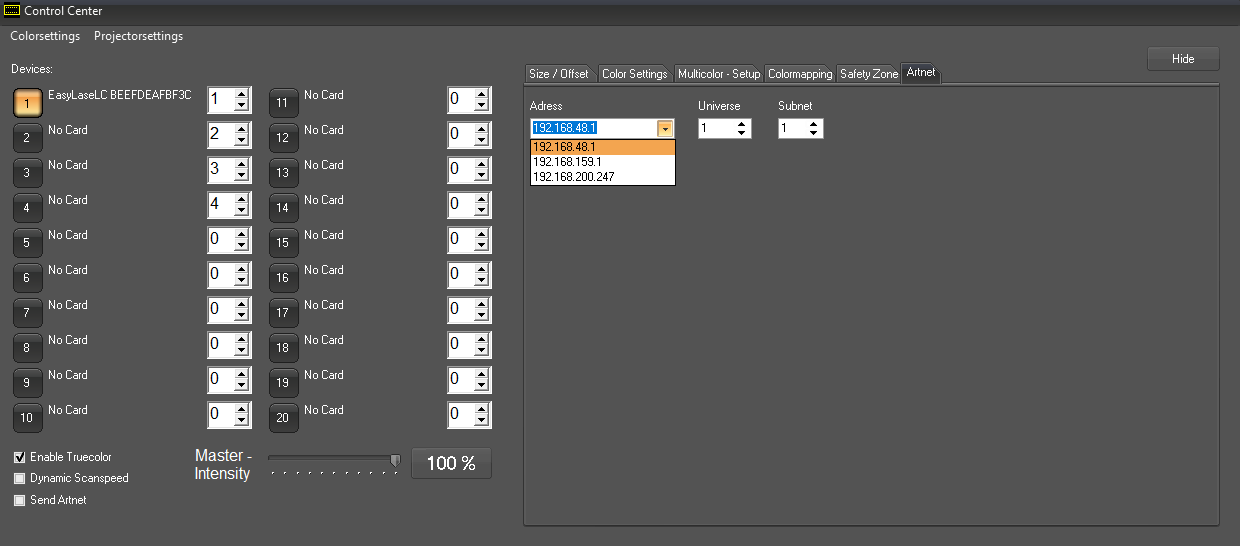The width and height of the screenshot is (1240, 546).
Task: Switch to the Safety Zone tab
Action: tap(868, 74)
